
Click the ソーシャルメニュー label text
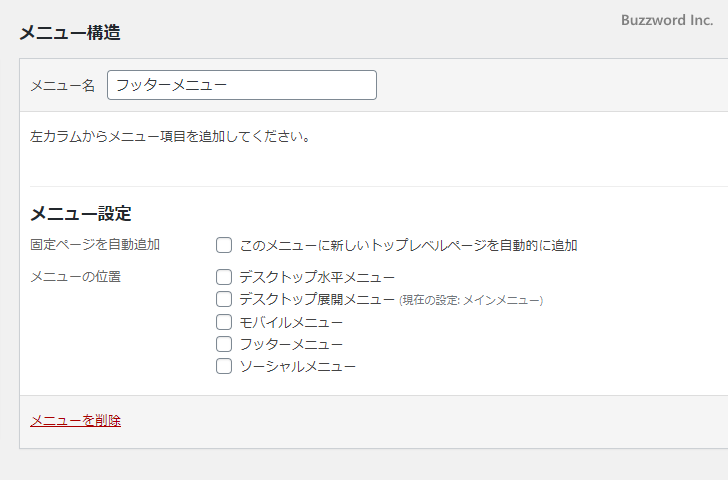(x=297, y=366)
